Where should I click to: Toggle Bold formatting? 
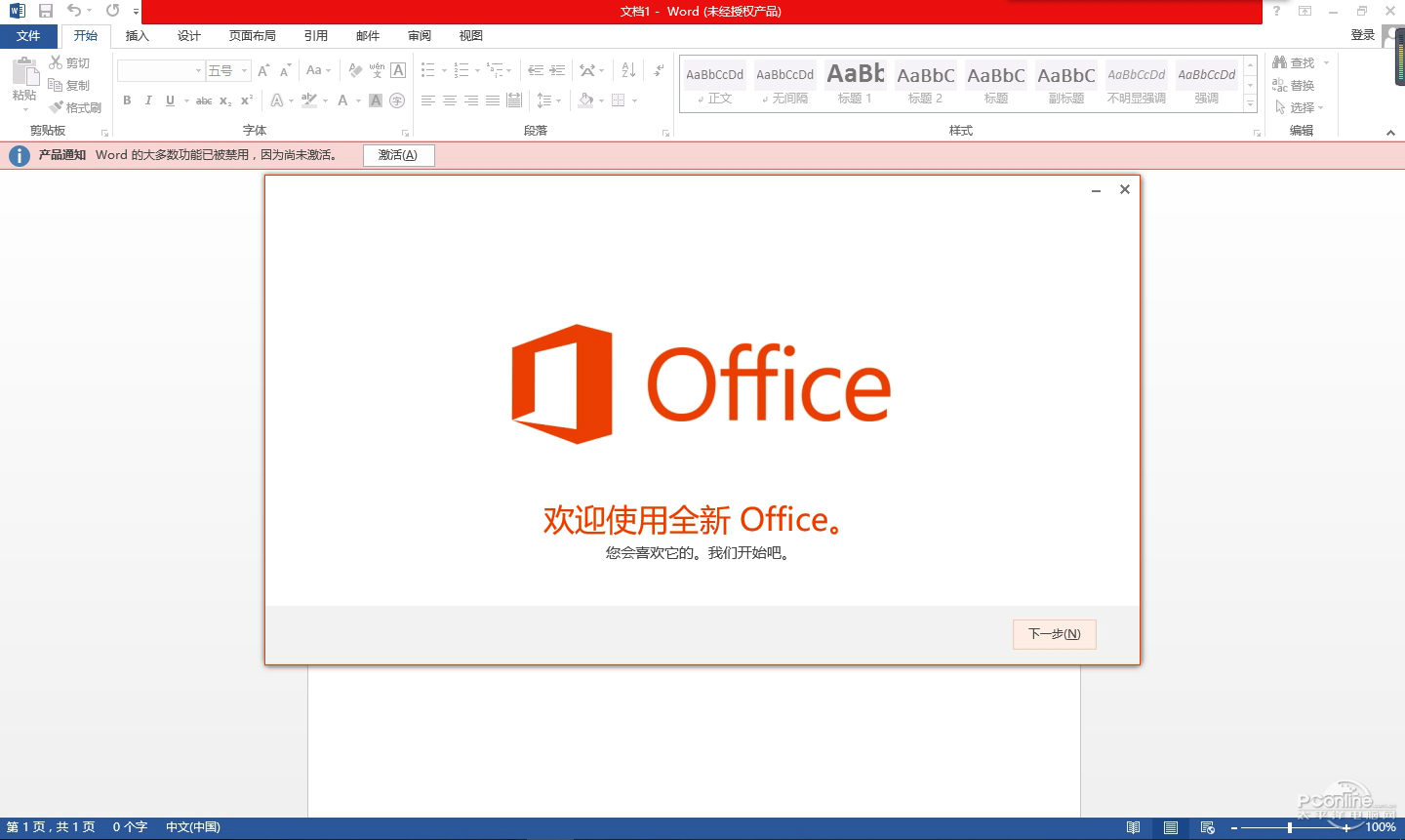coord(127,100)
